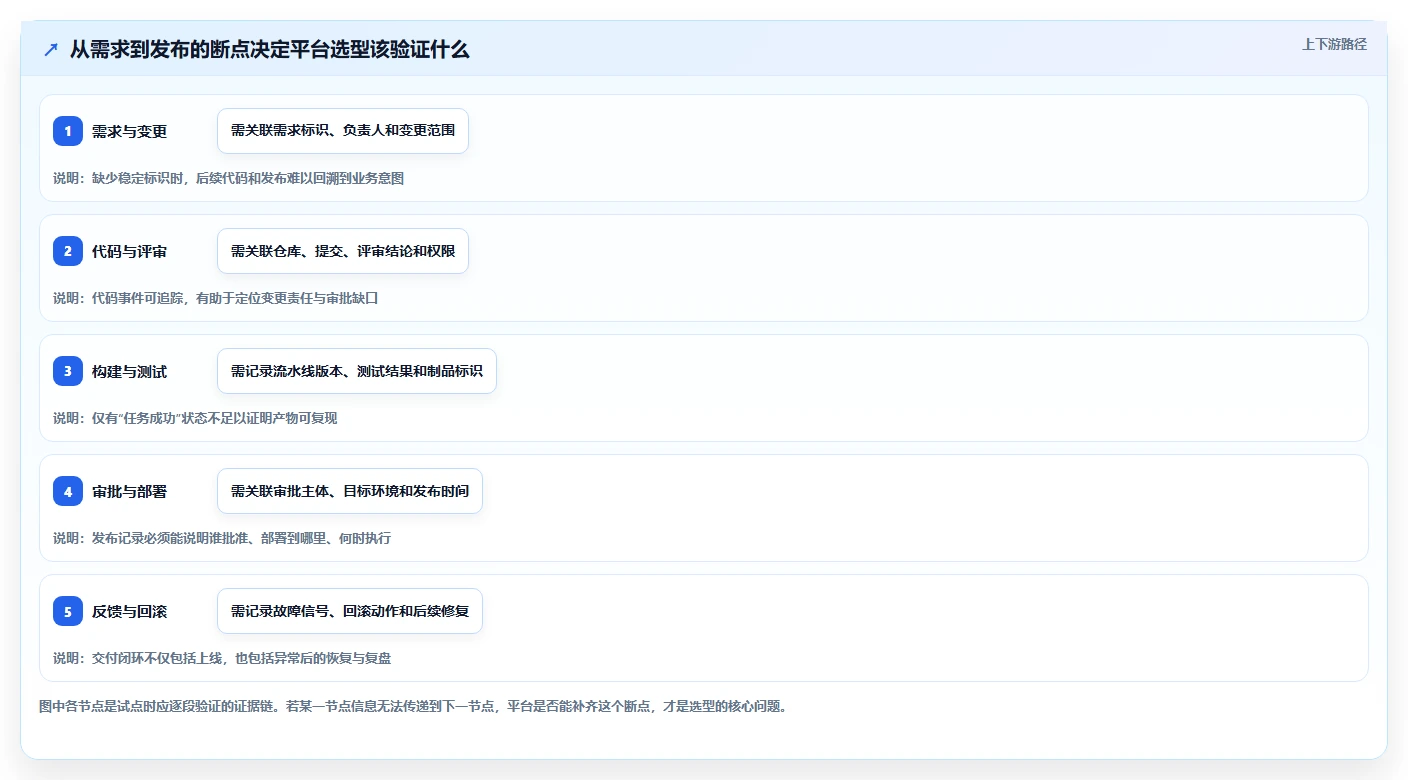Click the 需记录流水线版本、测试结果和制品标识 box

click(357, 371)
